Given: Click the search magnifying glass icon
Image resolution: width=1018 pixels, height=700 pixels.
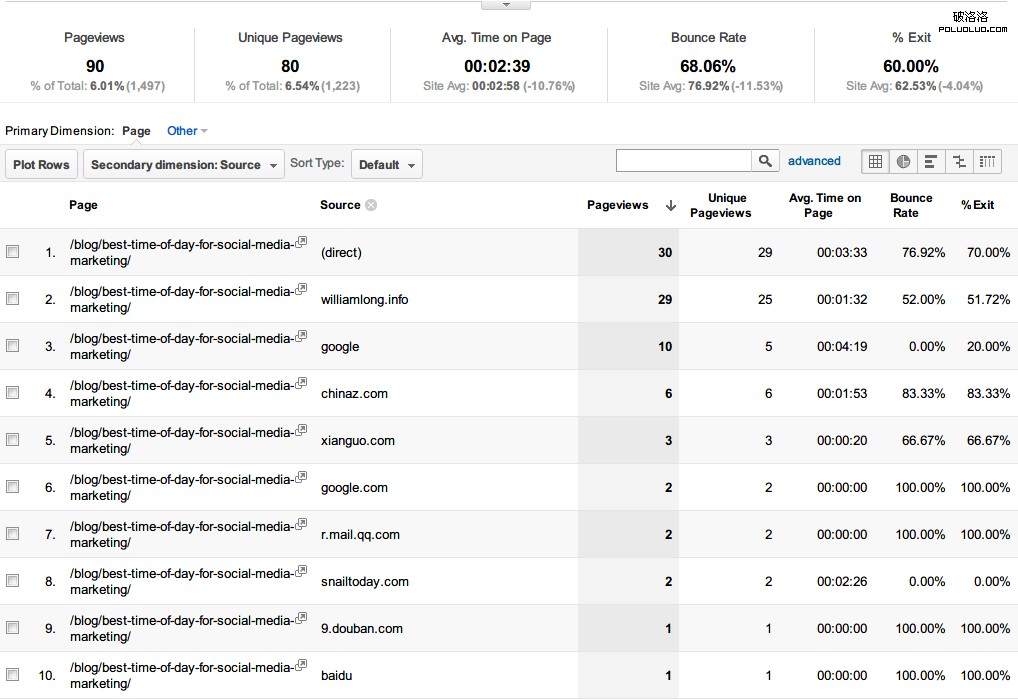Looking at the screenshot, I should [765, 160].
